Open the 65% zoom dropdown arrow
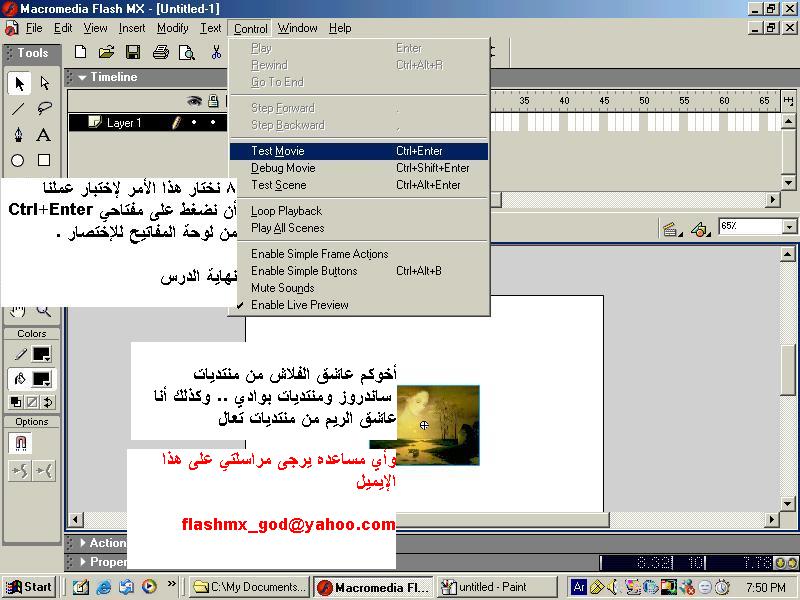800x600 pixels. click(x=789, y=227)
